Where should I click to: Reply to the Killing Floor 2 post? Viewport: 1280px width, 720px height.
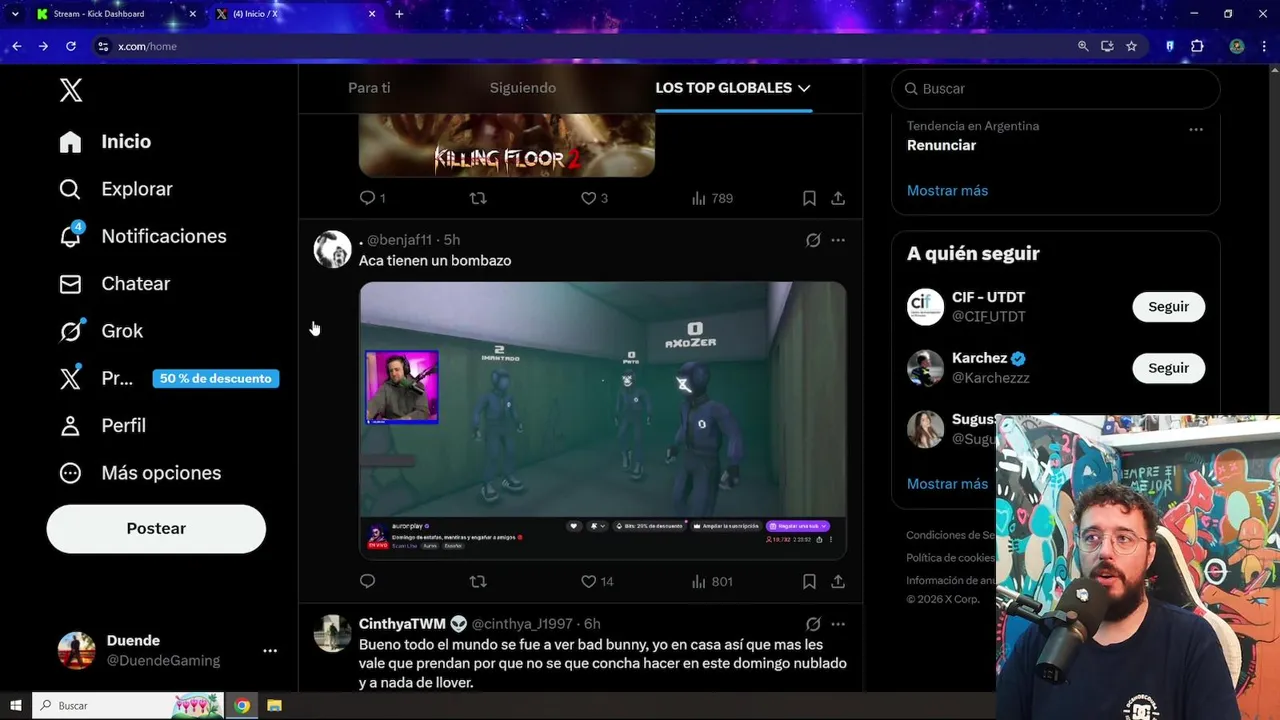[x=367, y=198]
